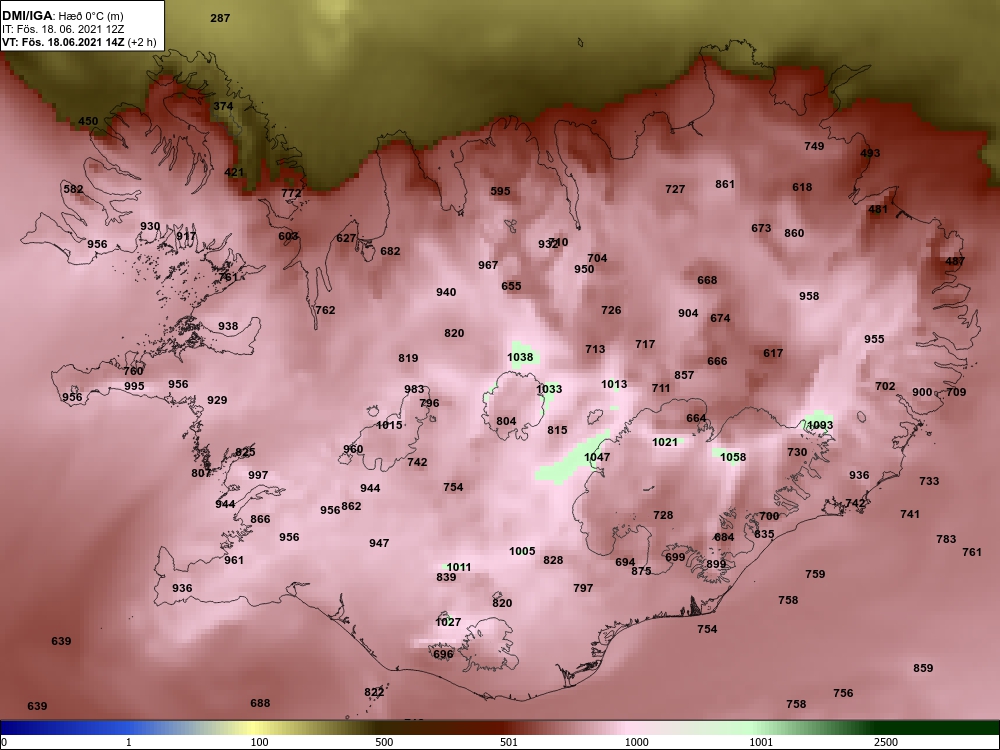
Task: Click the legend label '1001'
Action: coord(761,742)
